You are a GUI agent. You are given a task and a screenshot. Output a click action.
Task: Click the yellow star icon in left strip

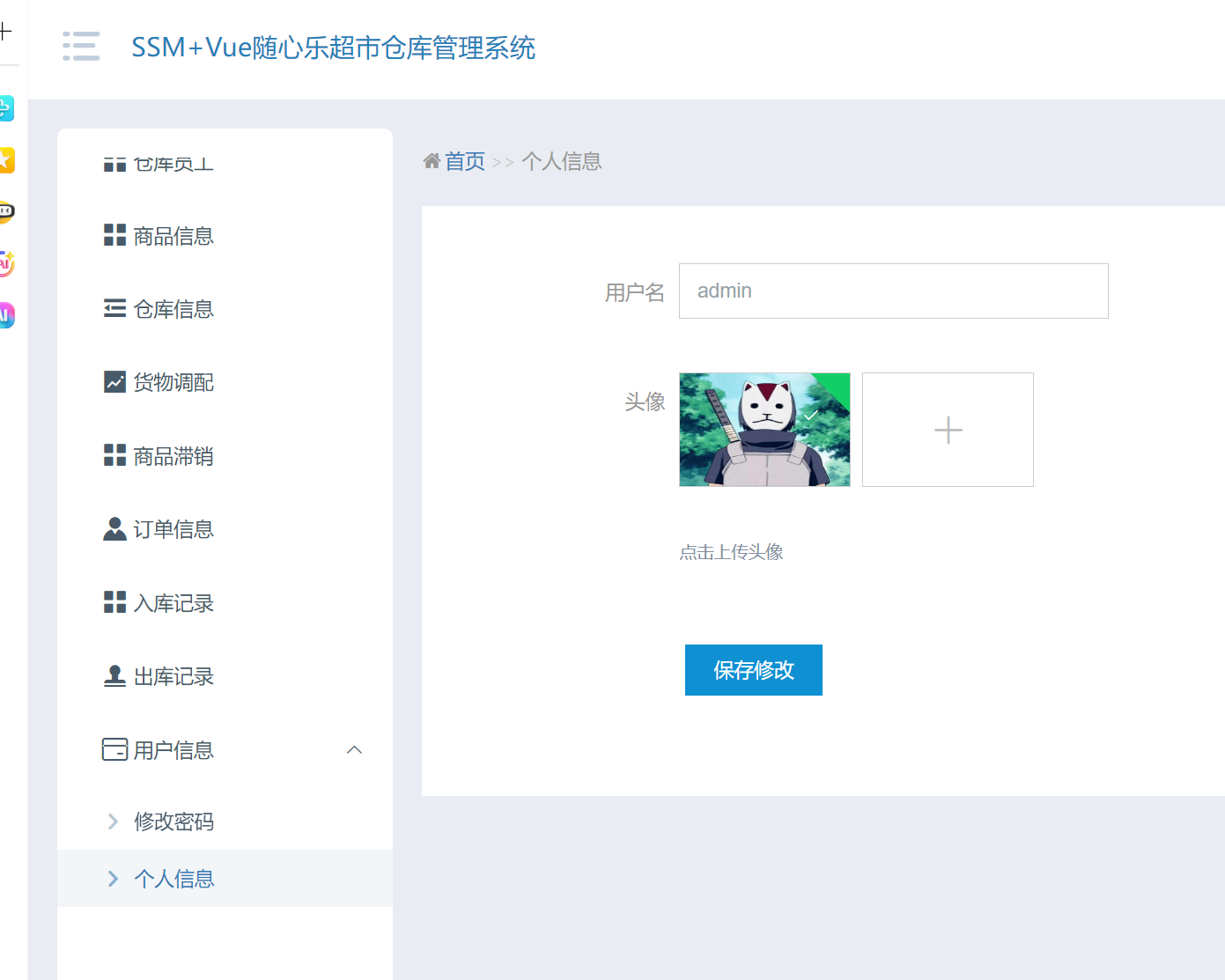coord(6,160)
